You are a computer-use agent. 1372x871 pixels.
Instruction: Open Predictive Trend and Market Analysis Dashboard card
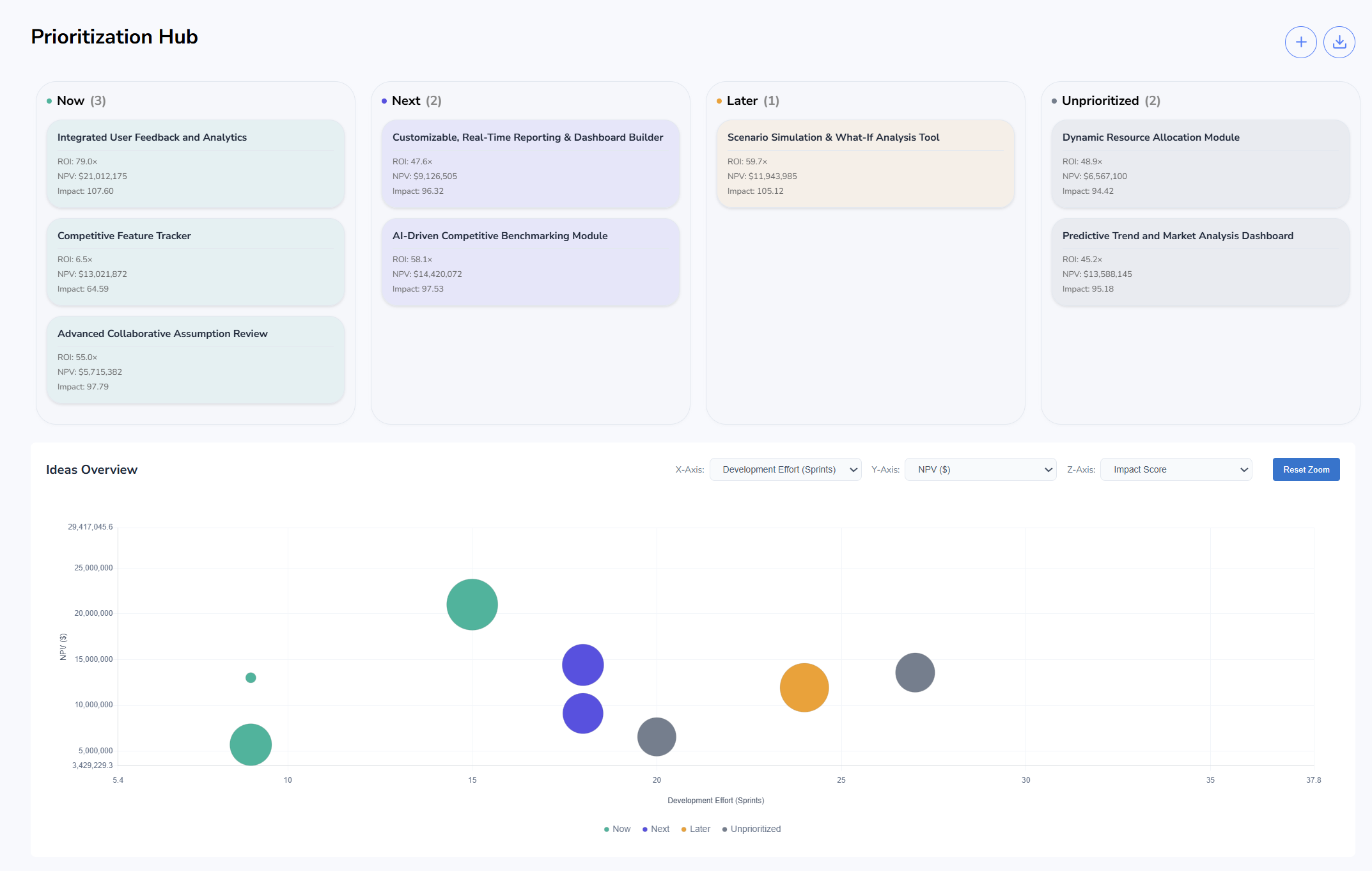pyautogui.click(x=1200, y=262)
